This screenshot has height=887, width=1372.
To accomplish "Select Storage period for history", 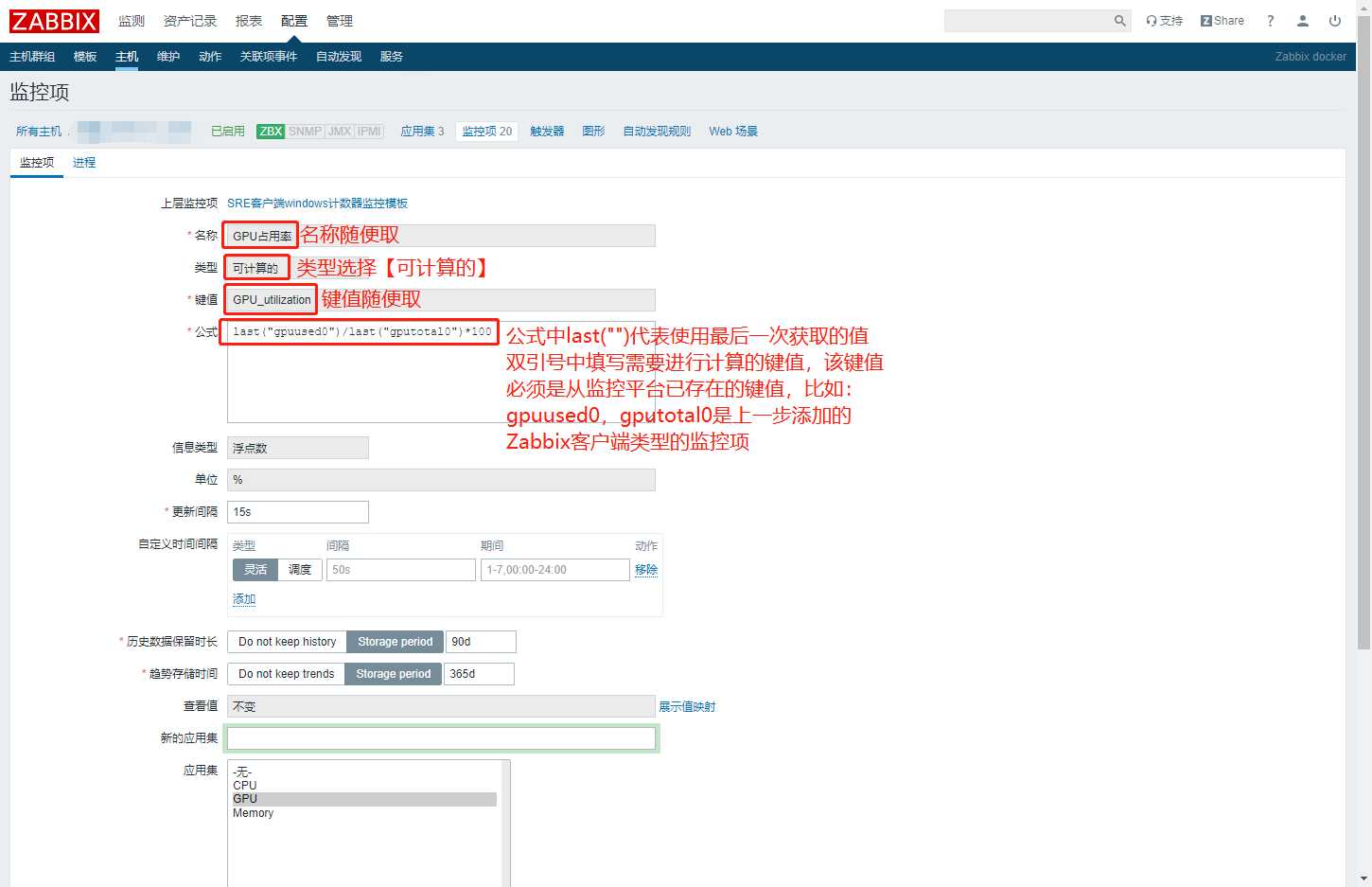I will [x=395, y=642].
